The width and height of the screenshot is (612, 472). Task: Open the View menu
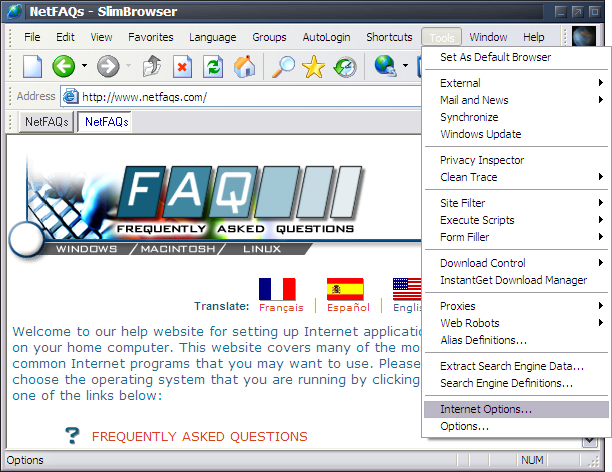[x=101, y=37]
